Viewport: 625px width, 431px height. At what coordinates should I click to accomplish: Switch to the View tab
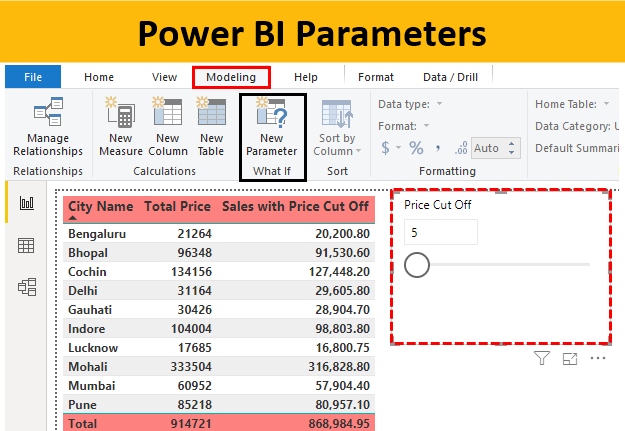[164, 77]
